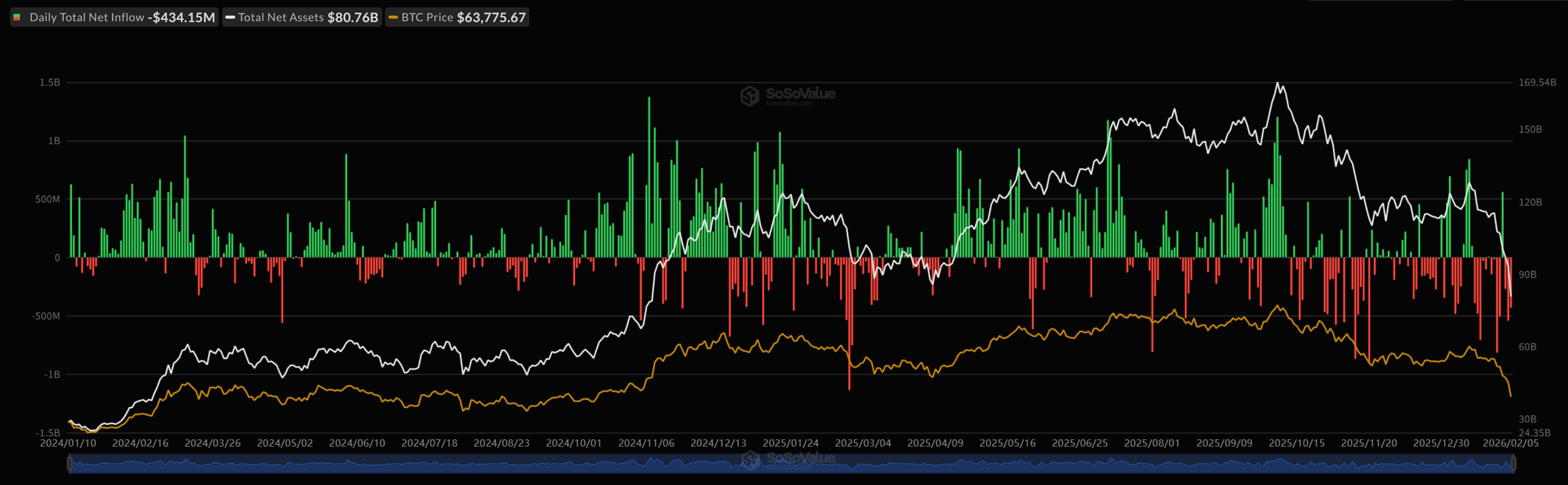Click the white Total Net Assets line marker
Screen dimensions: 1568x485
230,17
